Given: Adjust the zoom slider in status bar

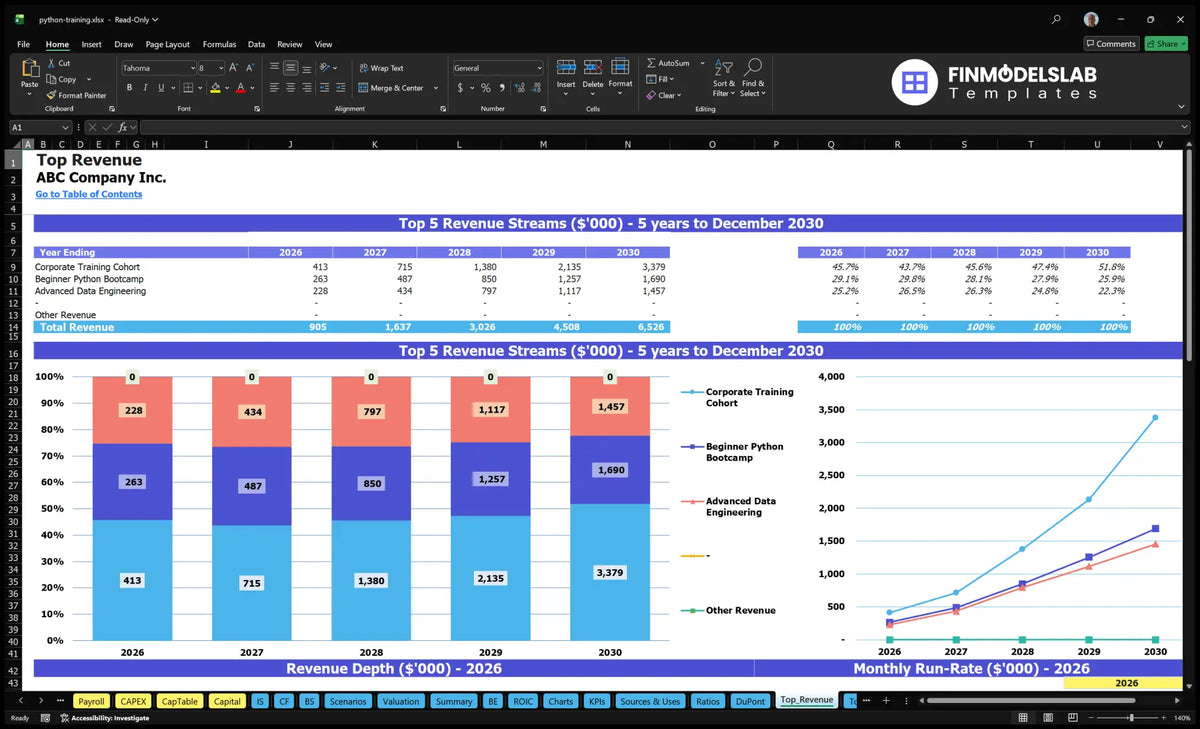Looking at the screenshot, I should [1130, 718].
